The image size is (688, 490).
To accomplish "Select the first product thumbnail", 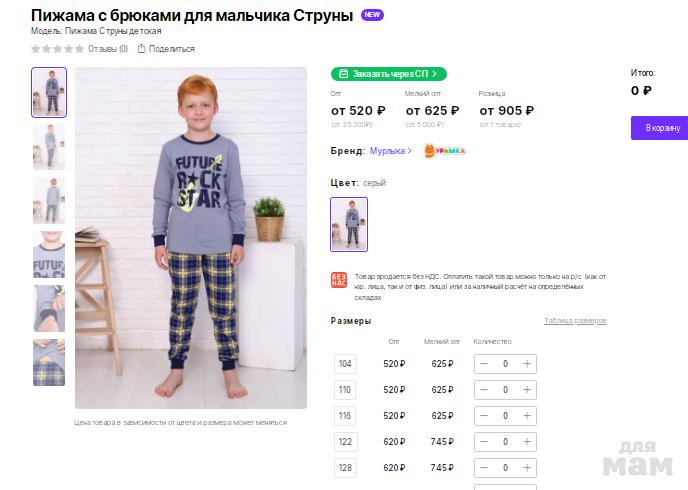I will point(49,92).
